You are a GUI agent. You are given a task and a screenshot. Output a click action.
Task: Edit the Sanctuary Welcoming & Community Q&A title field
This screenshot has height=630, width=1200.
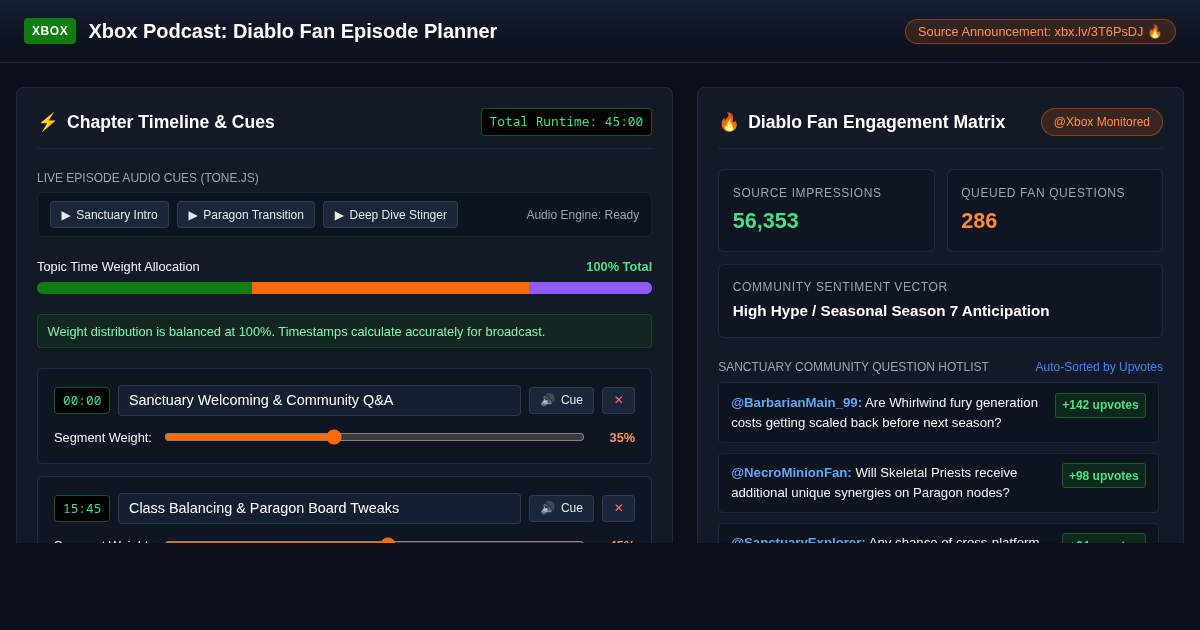click(x=319, y=400)
